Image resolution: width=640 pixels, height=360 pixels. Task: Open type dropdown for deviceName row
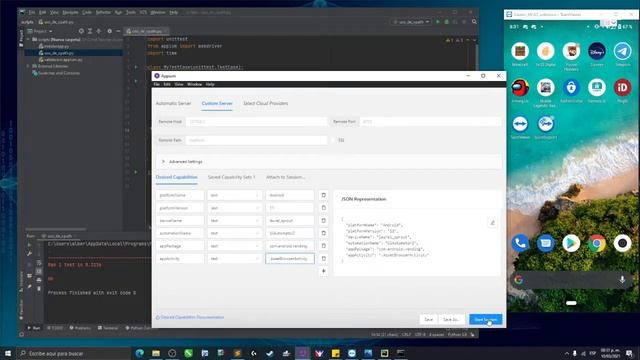pos(234,220)
